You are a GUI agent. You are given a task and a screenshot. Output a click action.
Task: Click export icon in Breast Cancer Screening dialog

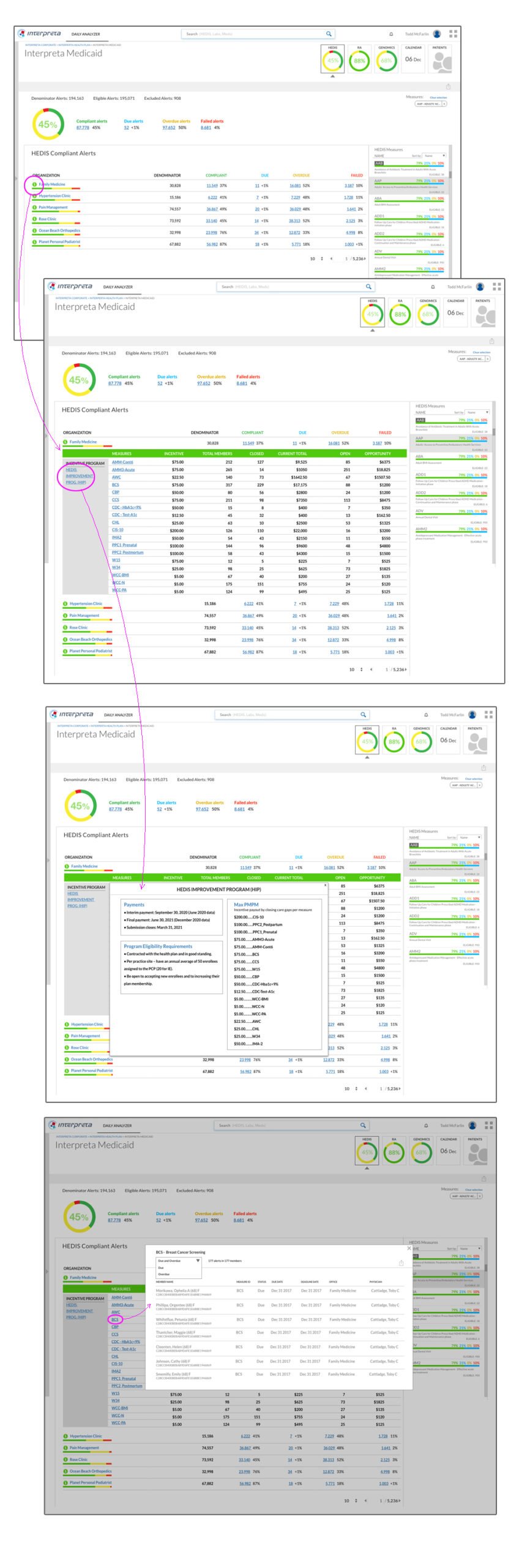tap(401, 1262)
